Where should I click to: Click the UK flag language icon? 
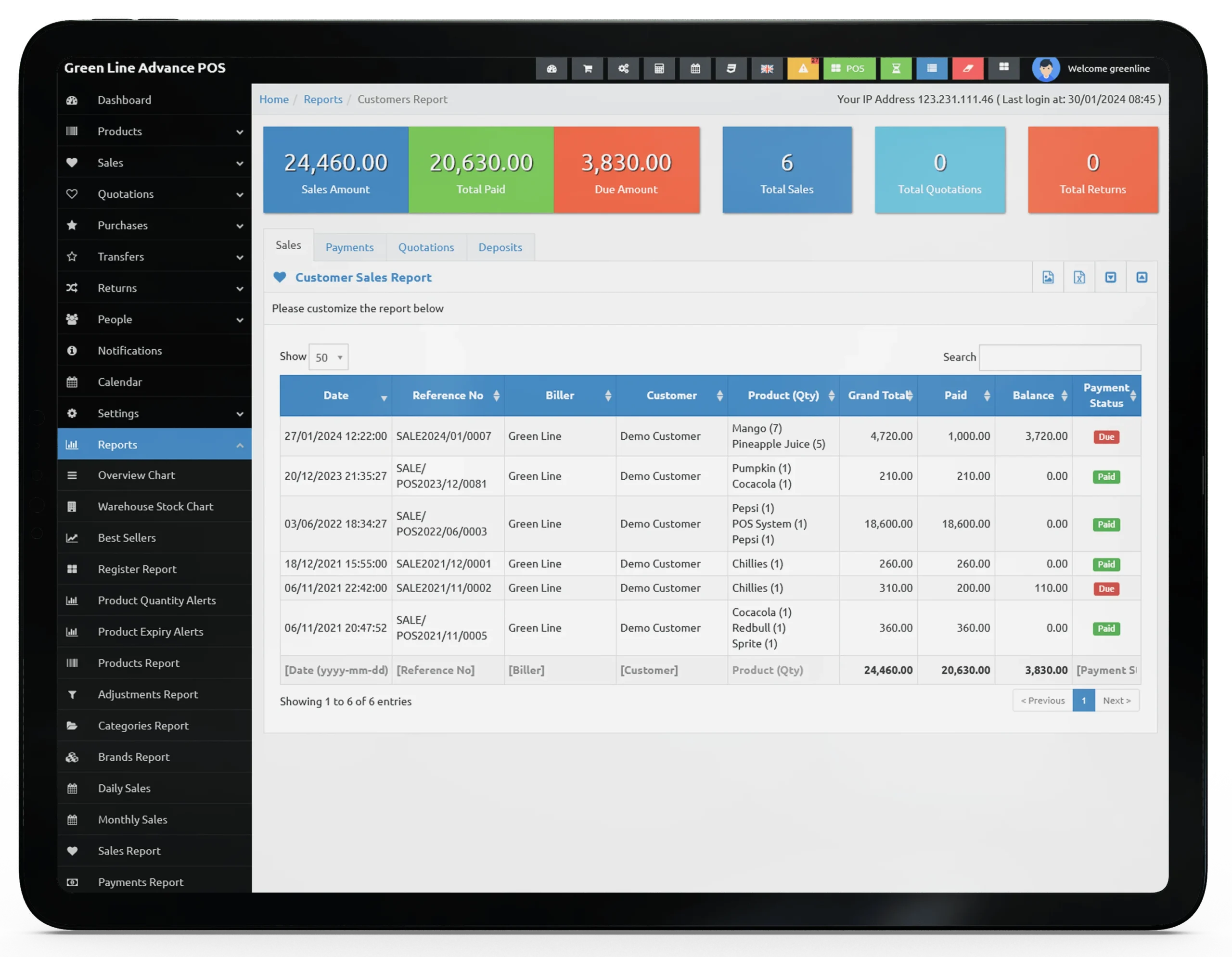(767, 68)
